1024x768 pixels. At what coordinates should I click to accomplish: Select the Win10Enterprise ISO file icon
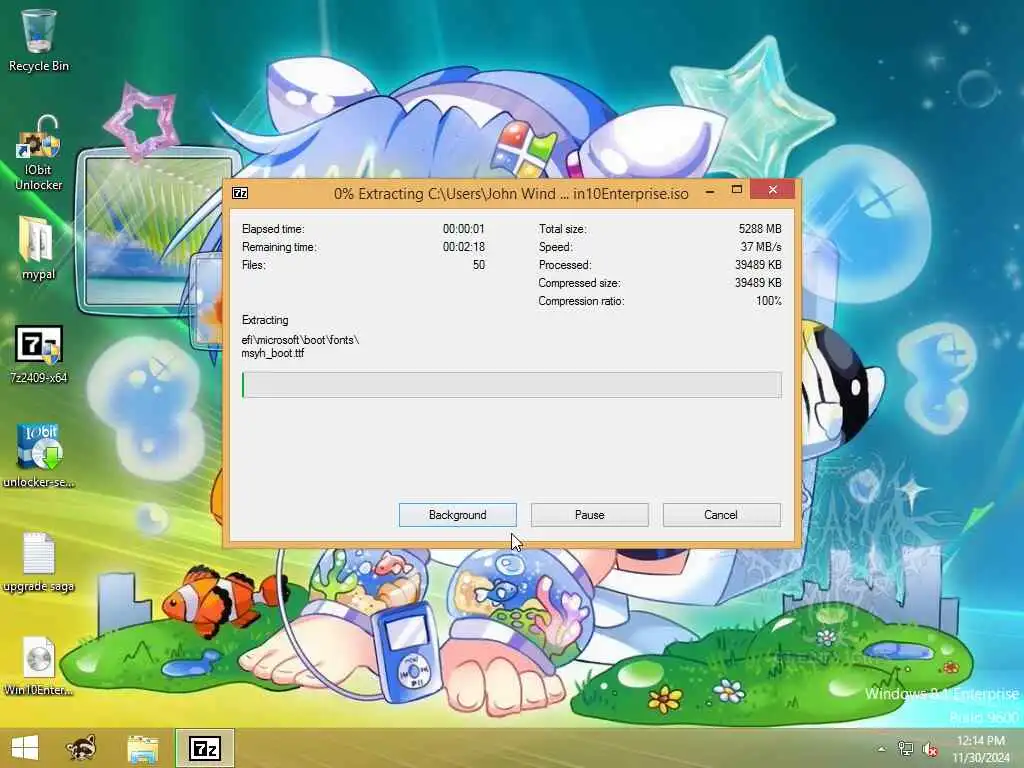coord(39,666)
